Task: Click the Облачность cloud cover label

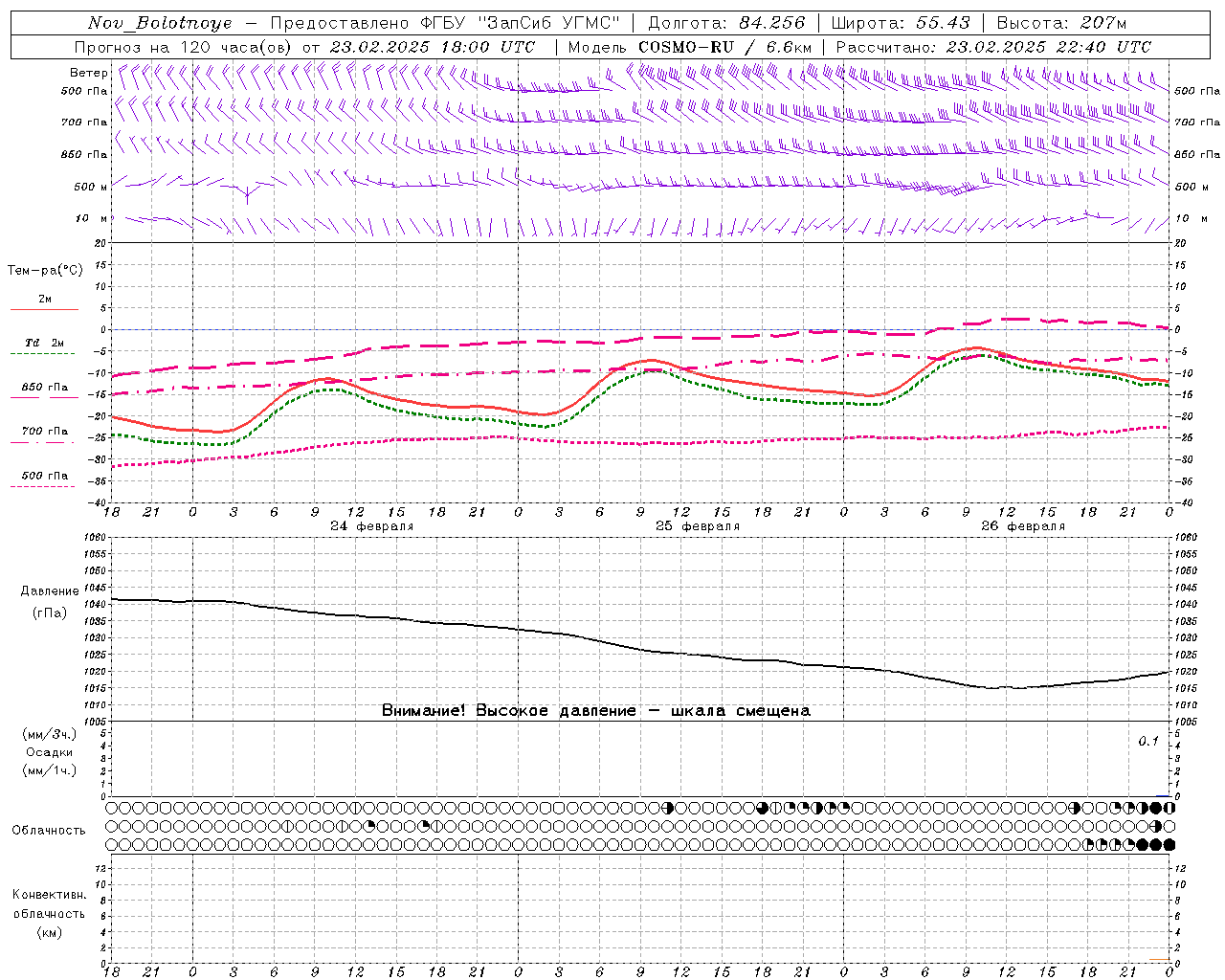Action: [x=49, y=831]
